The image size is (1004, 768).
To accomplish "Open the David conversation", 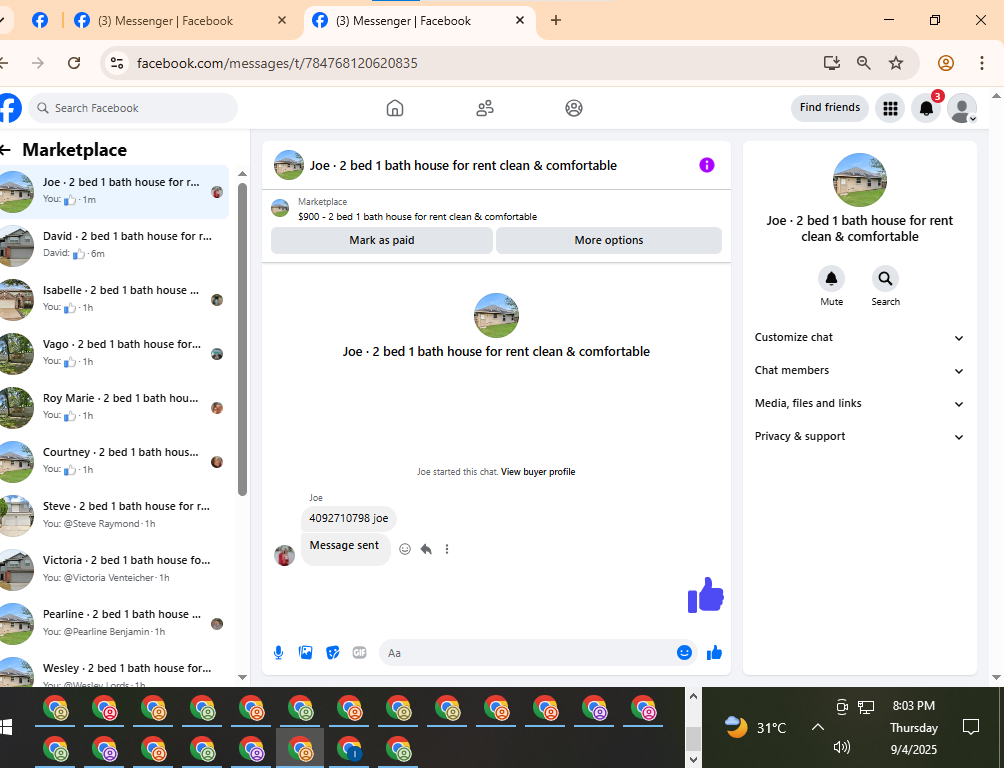I will click(x=114, y=246).
